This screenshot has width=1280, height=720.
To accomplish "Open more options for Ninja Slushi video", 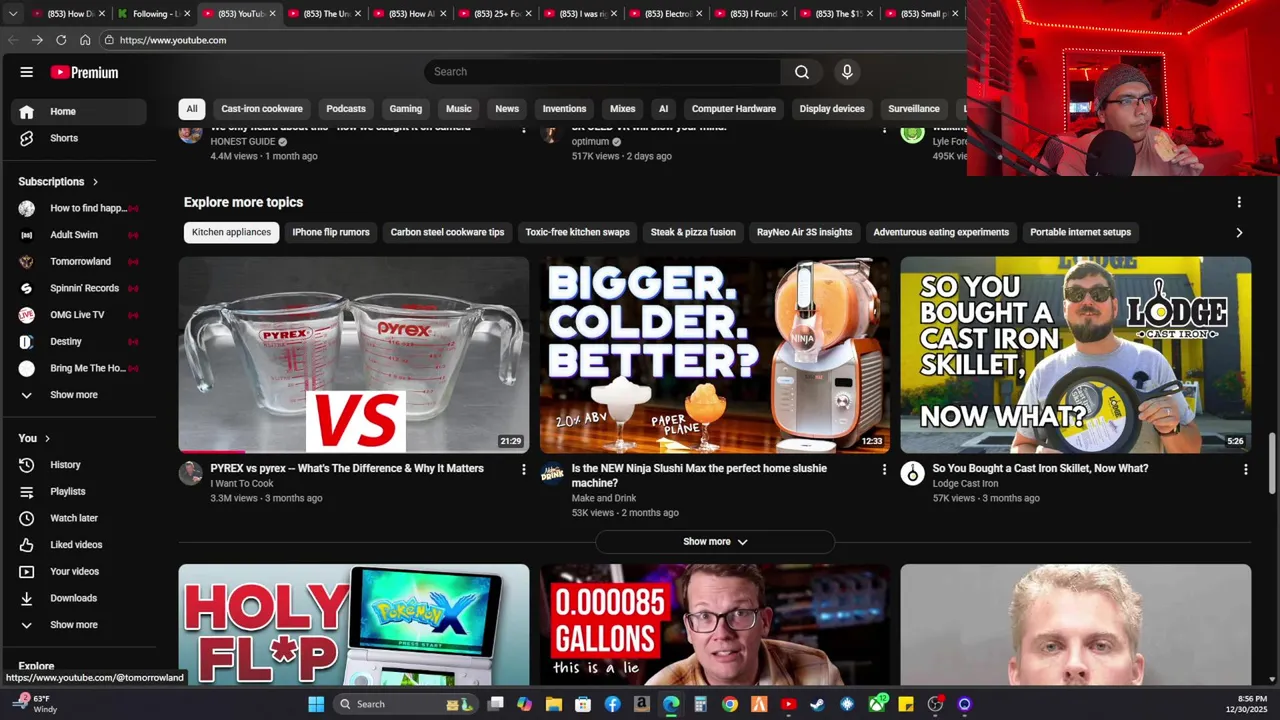I will point(884,469).
